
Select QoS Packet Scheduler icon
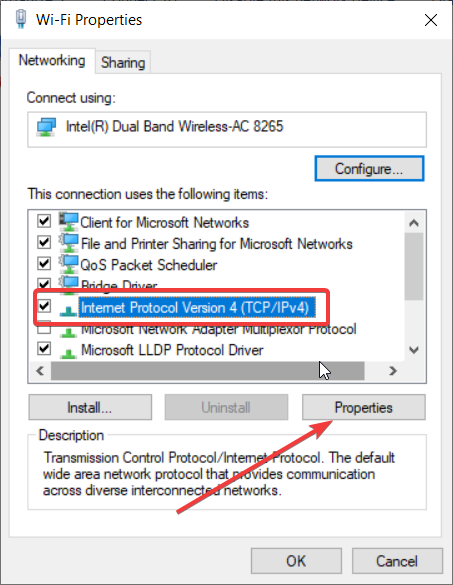pyautogui.click(x=69, y=264)
